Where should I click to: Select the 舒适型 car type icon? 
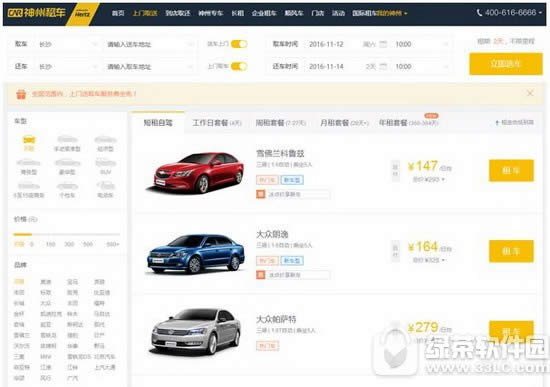coord(29,163)
